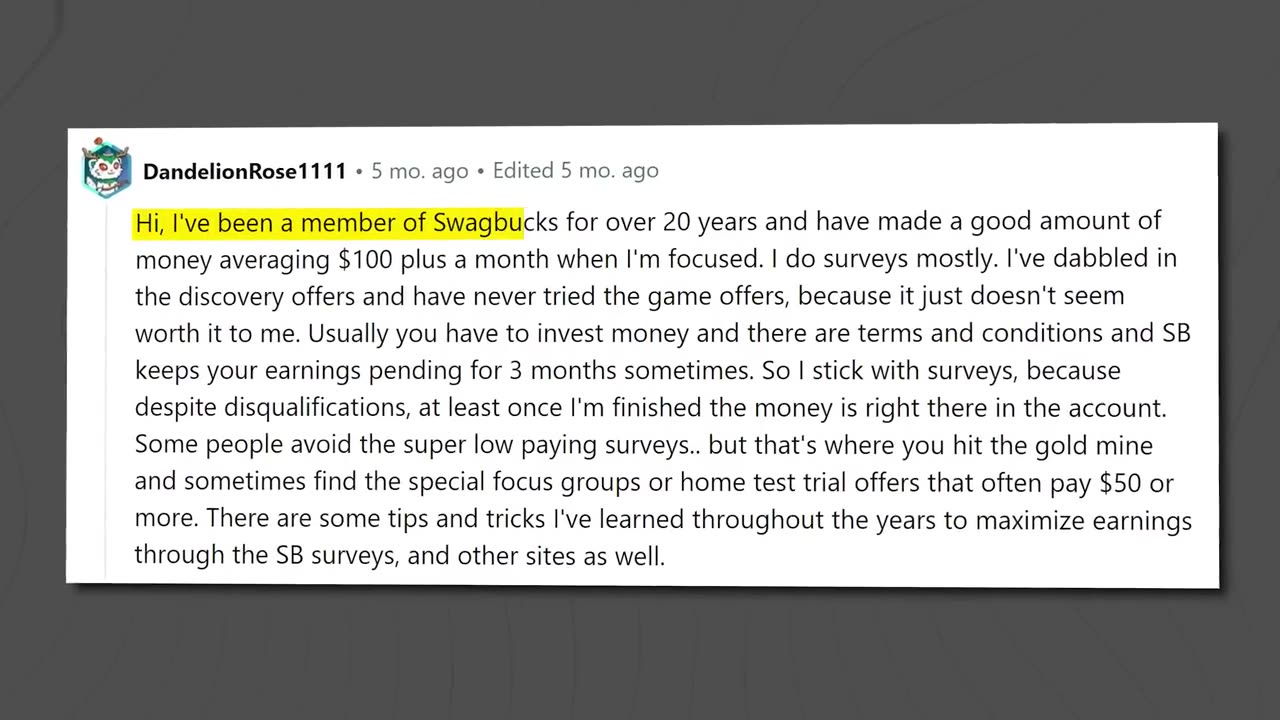This screenshot has width=1280, height=720.
Task: Click the first "5 mo. ago" timestamp
Action: tap(420, 171)
